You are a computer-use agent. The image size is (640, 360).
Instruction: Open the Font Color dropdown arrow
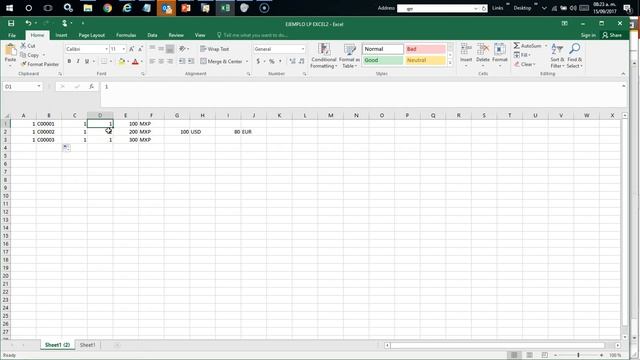point(142,62)
